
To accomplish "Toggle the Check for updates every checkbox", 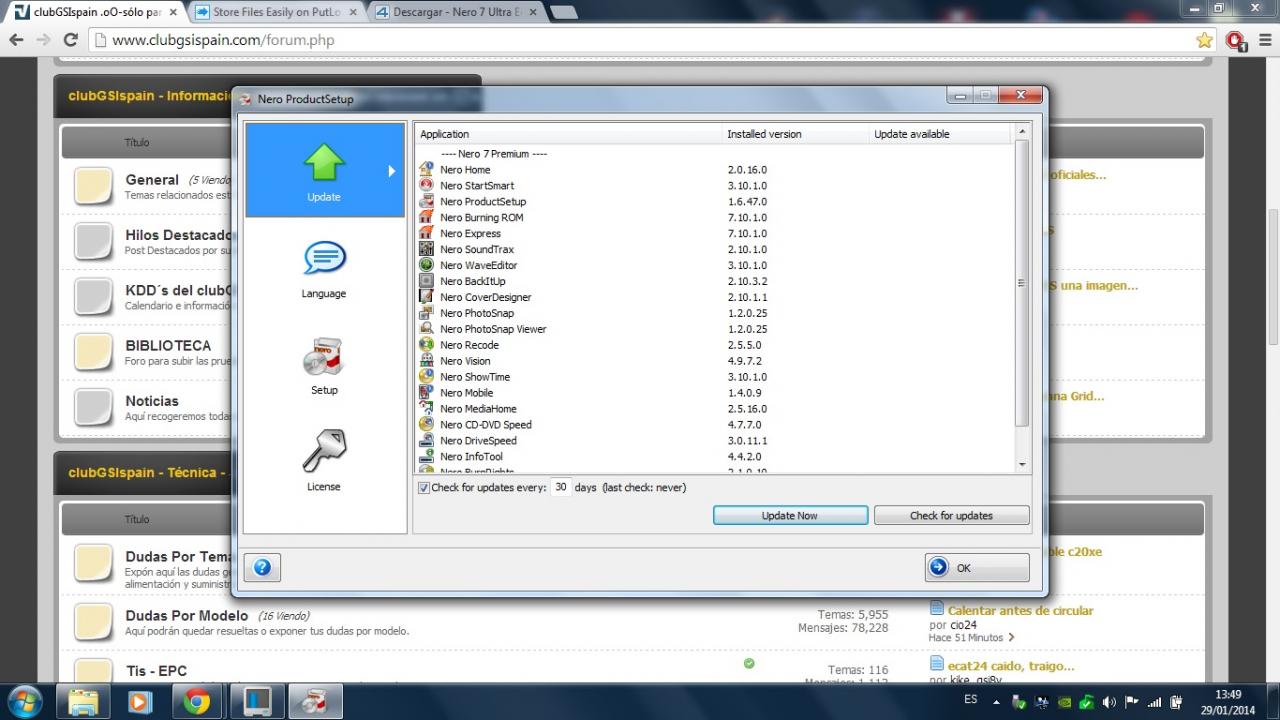I will pyautogui.click(x=424, y=488).
